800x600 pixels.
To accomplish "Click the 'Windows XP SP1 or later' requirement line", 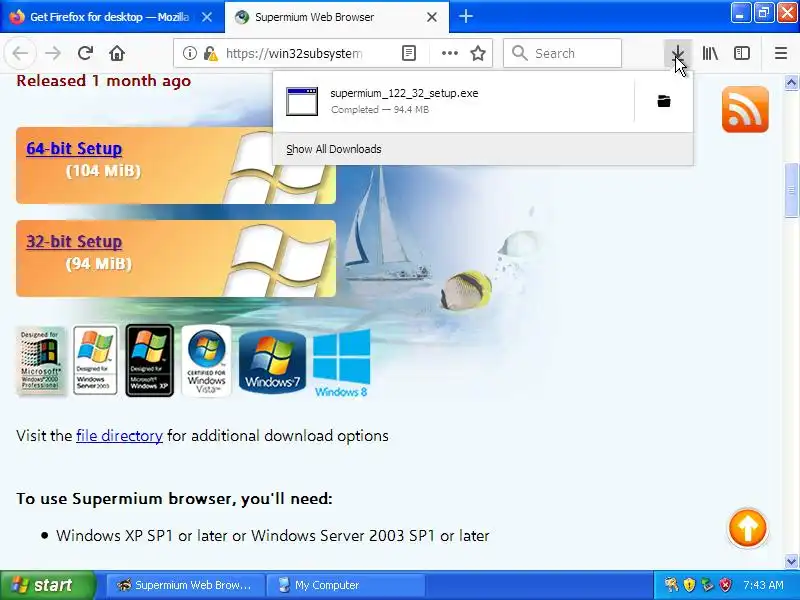I will tap(272, 535).
